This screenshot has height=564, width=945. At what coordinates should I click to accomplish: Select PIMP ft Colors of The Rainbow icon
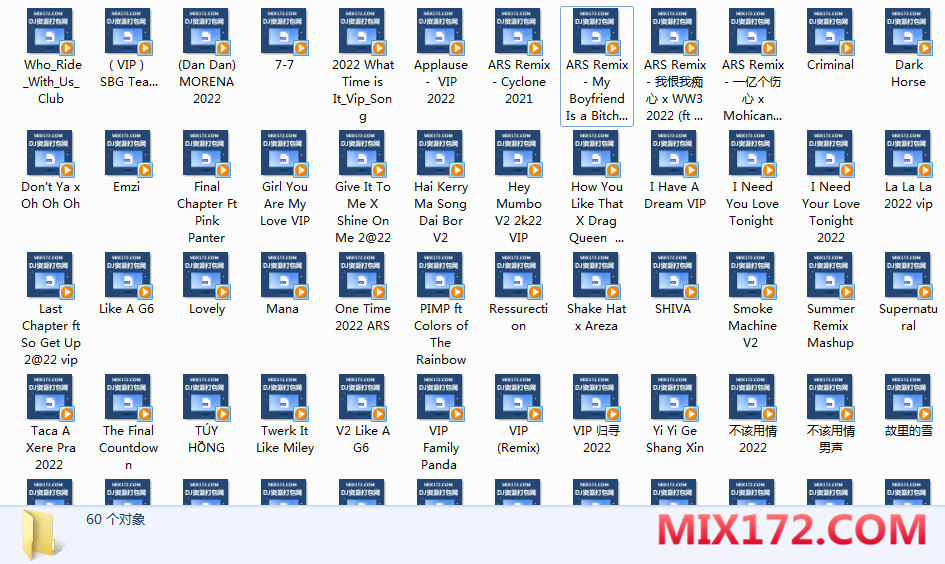pos(440,275)
